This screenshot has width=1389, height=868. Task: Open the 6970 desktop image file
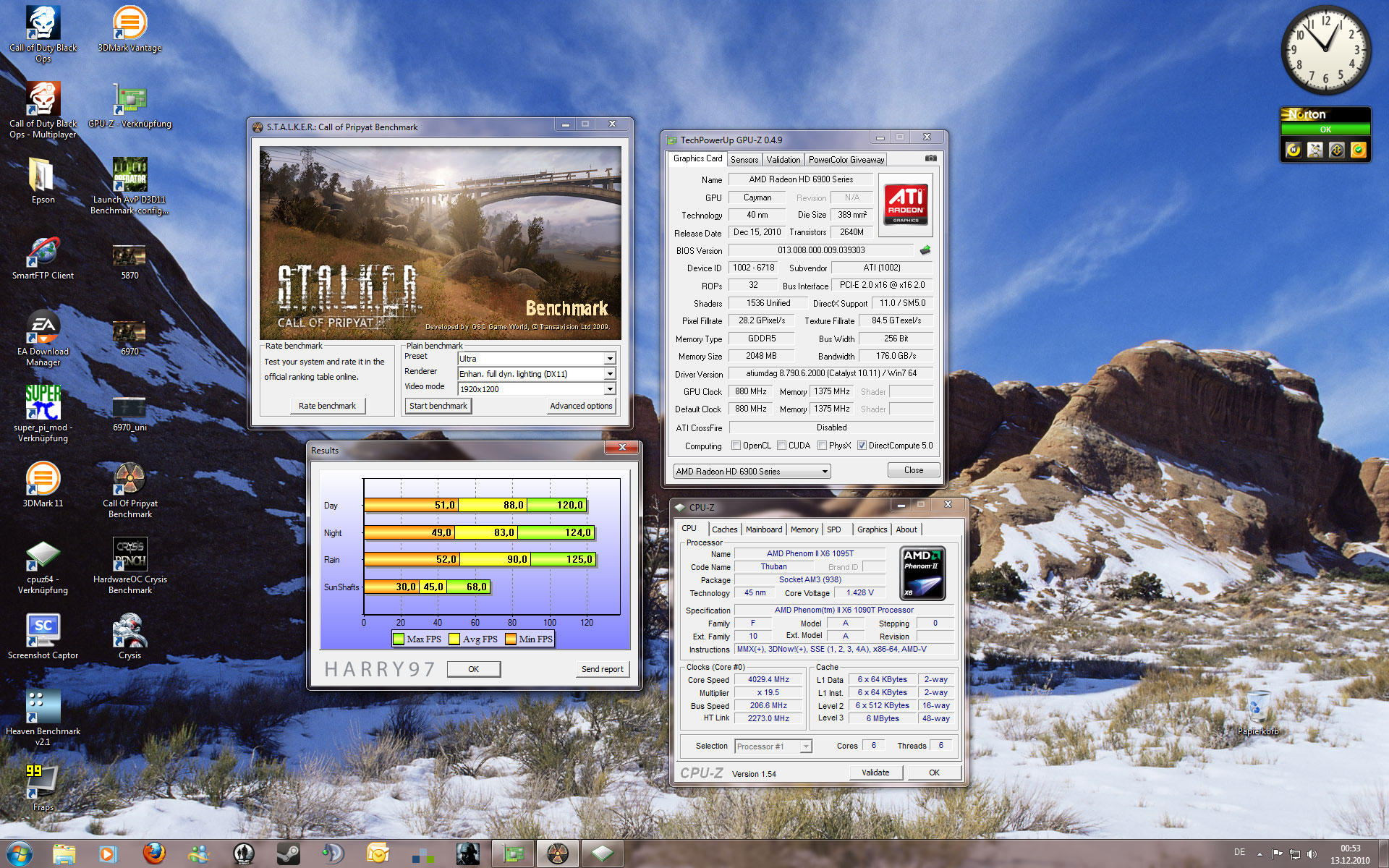(x=129, y=336)
